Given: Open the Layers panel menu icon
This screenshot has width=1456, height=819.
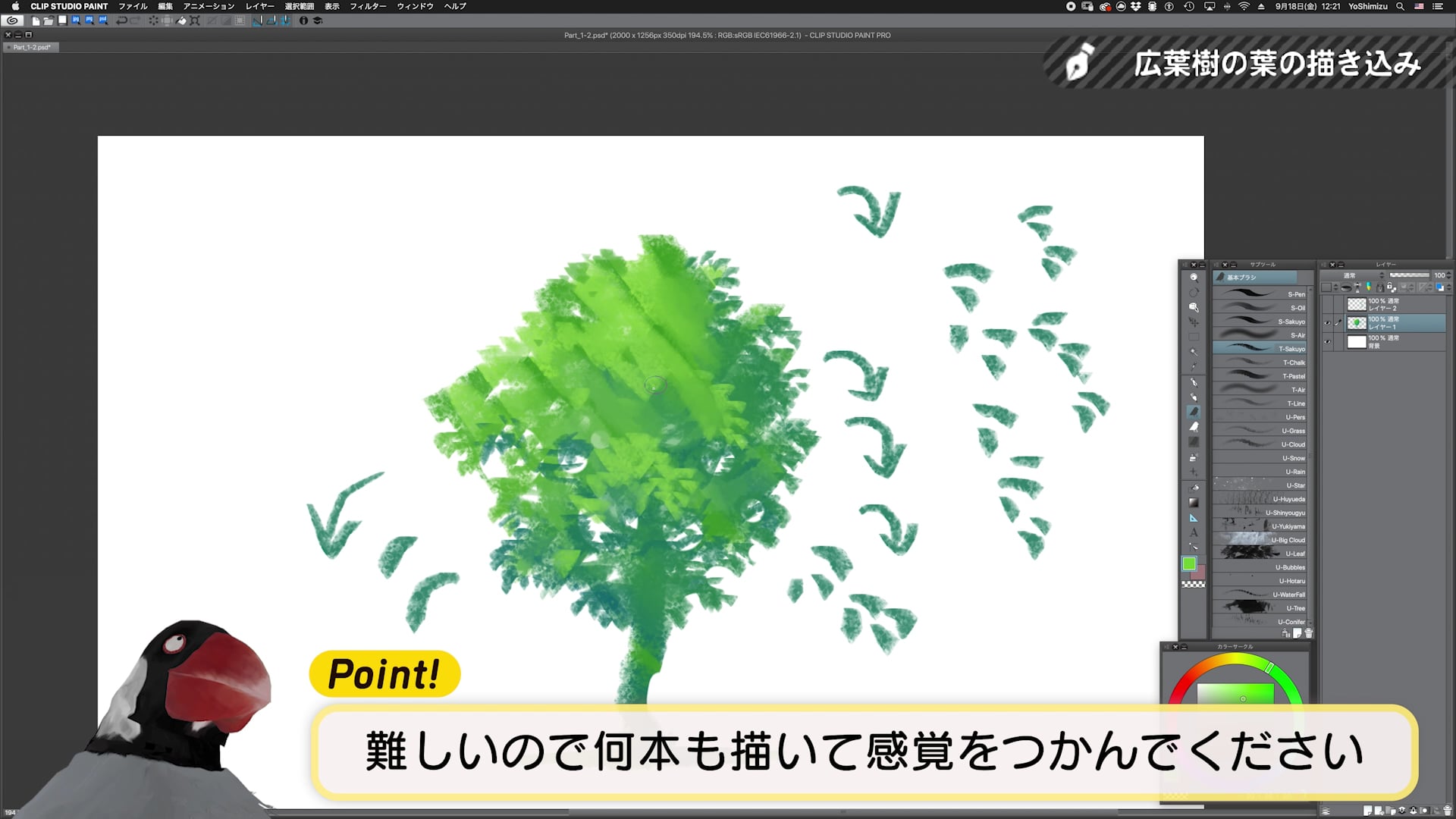Looking at the screenshot, I should (1324, 265).
